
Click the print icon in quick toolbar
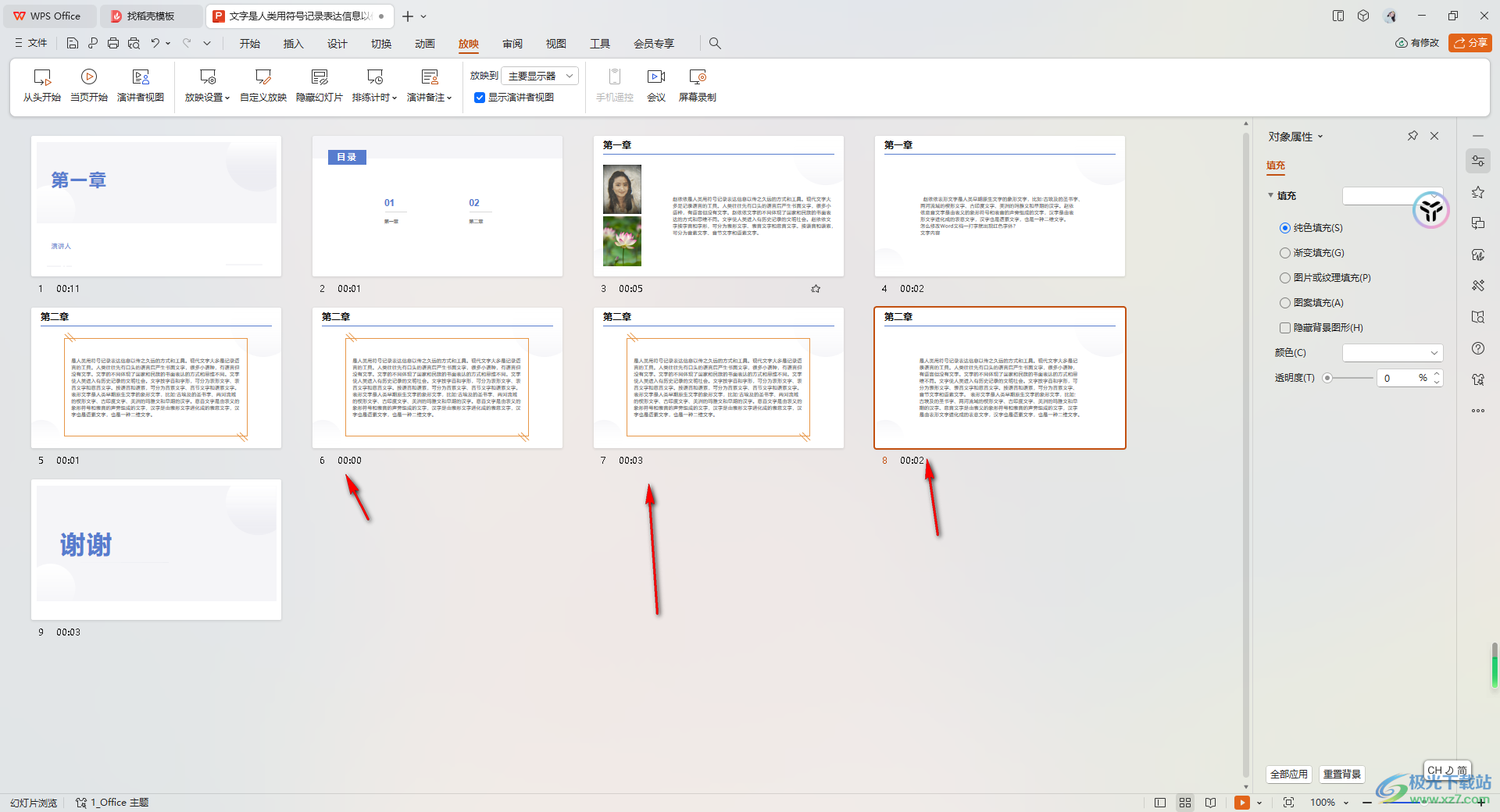click(x=113, y=43)
